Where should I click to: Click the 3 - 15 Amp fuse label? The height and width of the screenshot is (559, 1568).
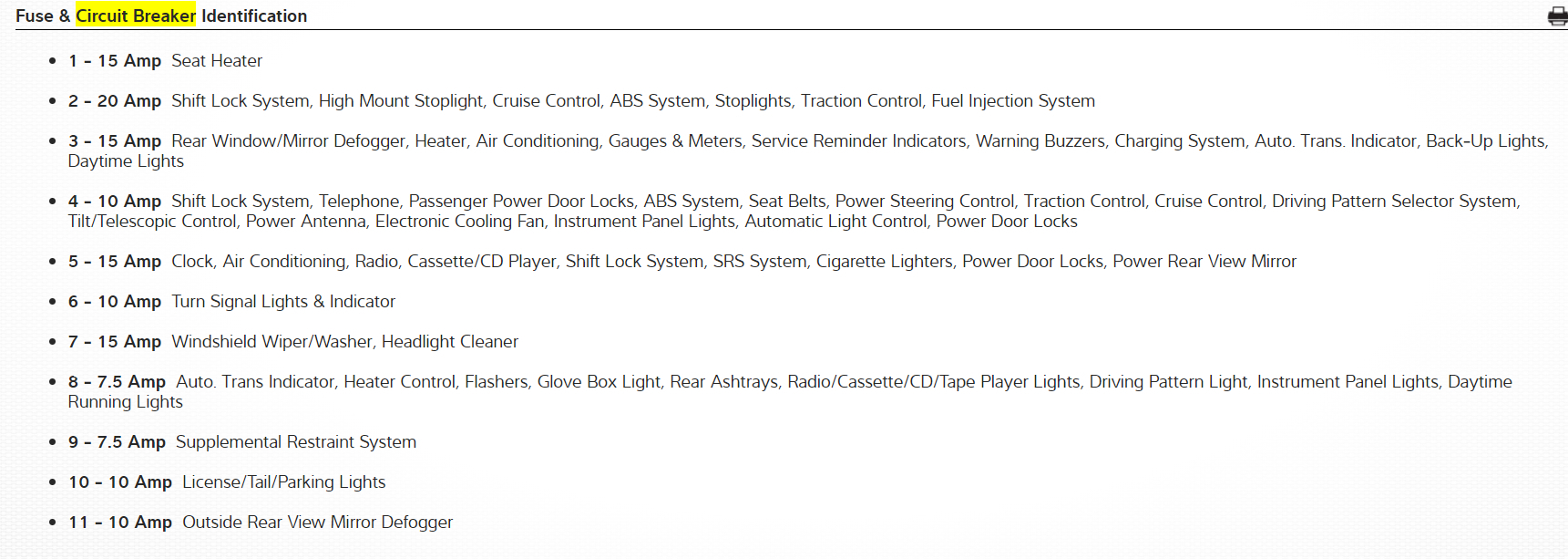[115, 141]
